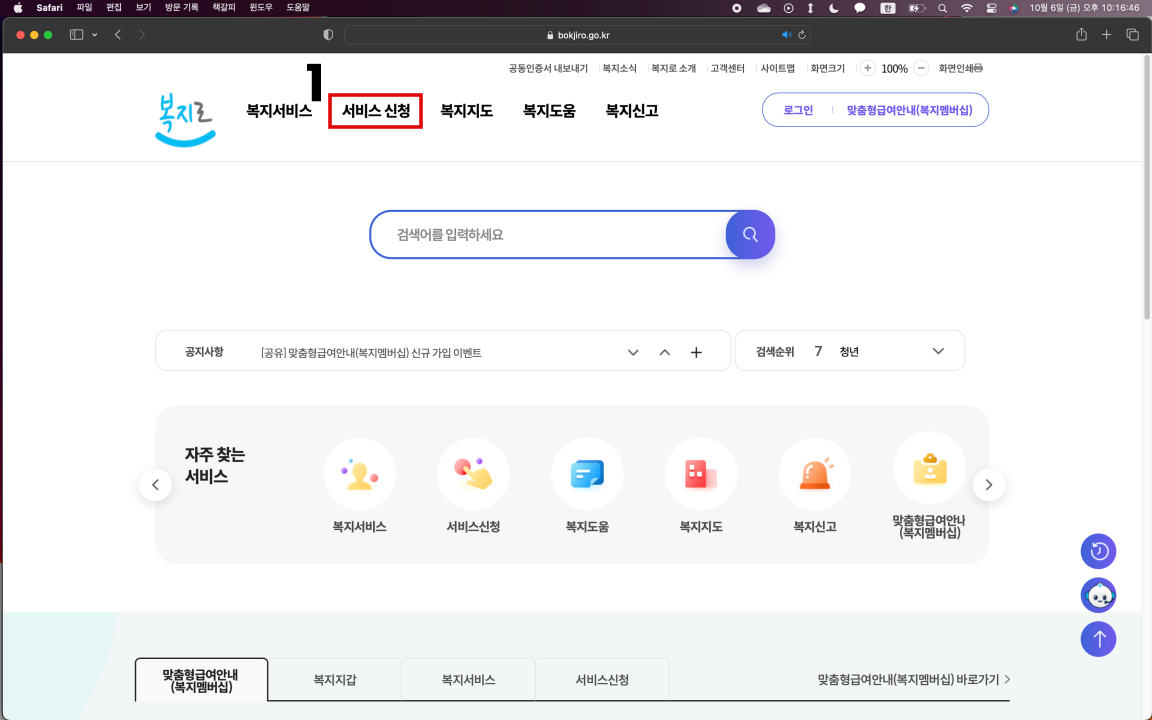Expand the 검색순위 청년 dropdown
This screenshot has height=720, width=1152.
[938, 351]
